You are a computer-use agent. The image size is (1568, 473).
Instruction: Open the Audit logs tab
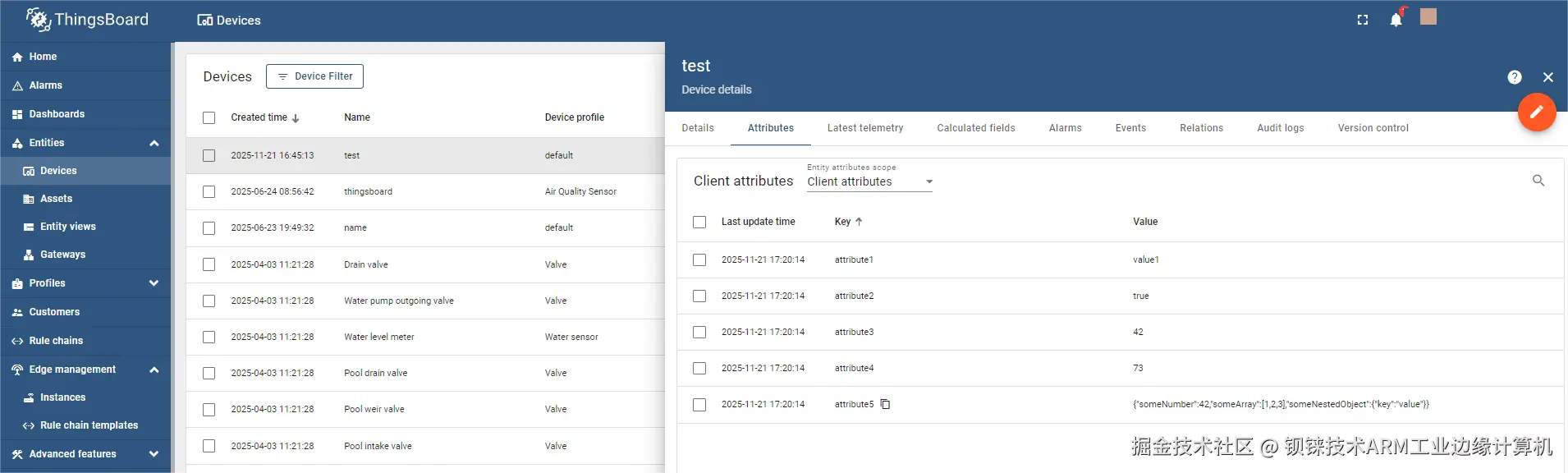1280,128
